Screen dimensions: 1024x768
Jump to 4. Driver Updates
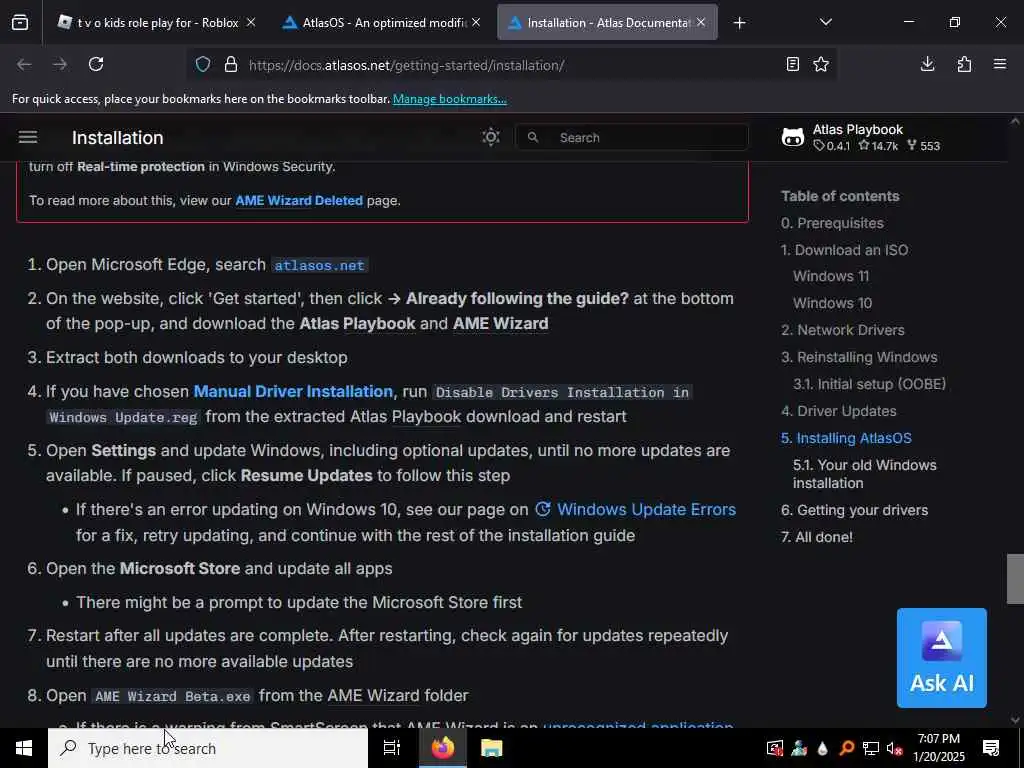tap(839, 411)
